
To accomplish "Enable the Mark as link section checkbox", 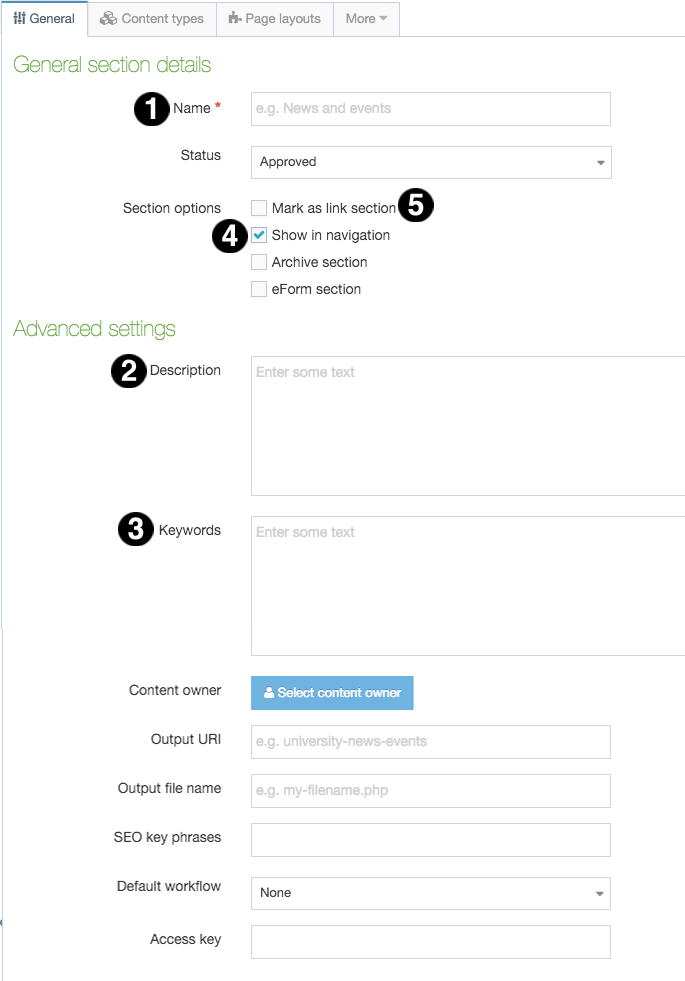I will click(259, 208).
